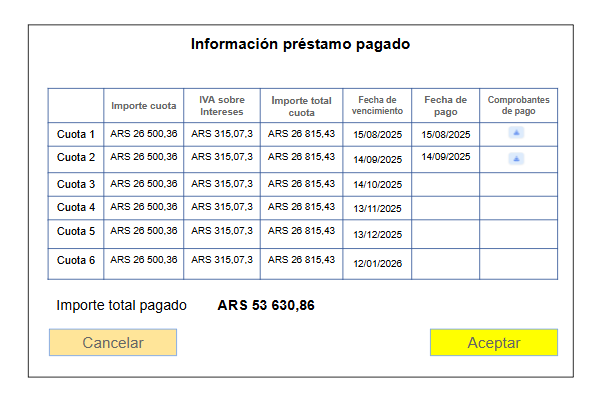Viewport: 608px width, 412px height.
Task: Click the 15/08/2025 payment date for Cuota 1
Action: 445,134
